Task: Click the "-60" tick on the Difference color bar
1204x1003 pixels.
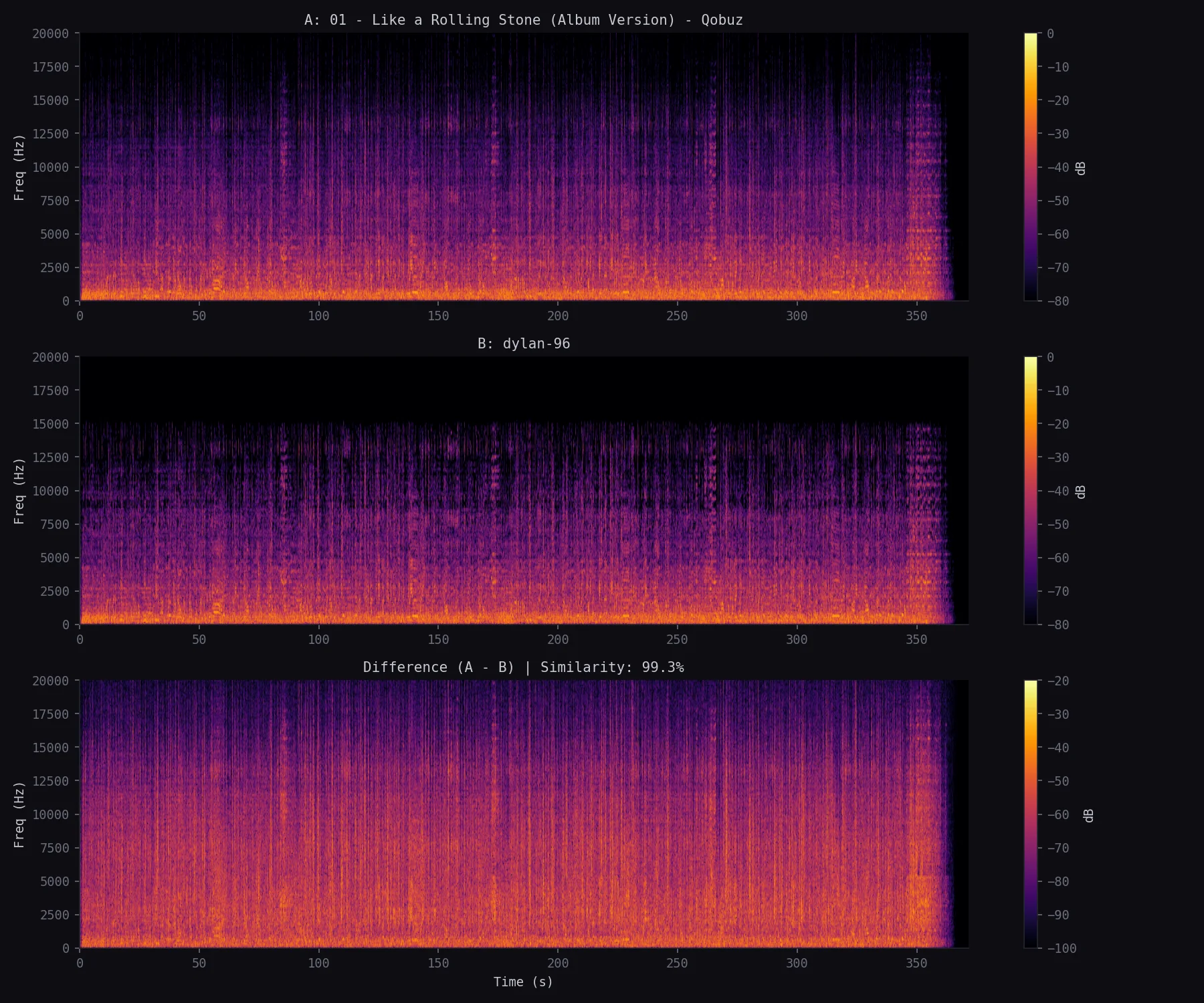Action: pos(1058,814)
